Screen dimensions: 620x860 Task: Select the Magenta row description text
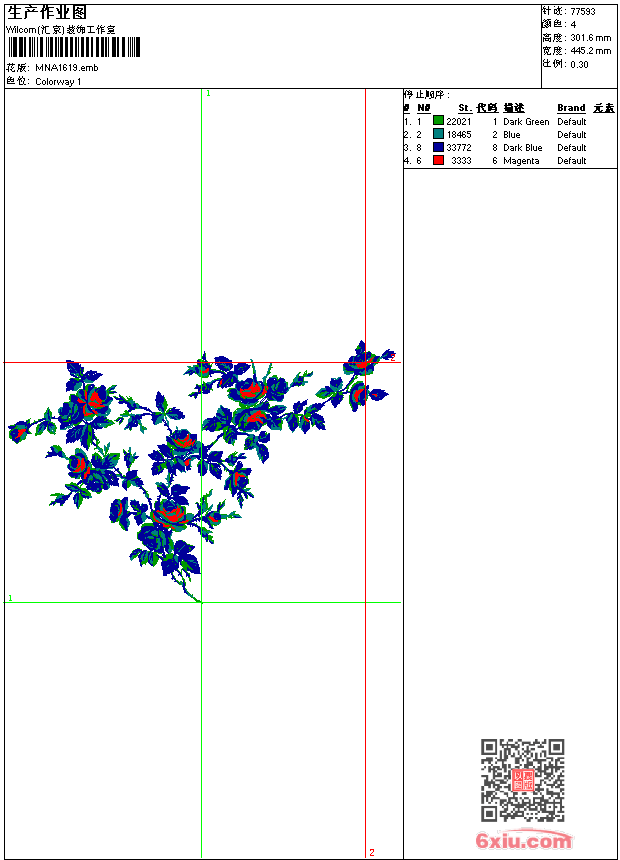521,161
